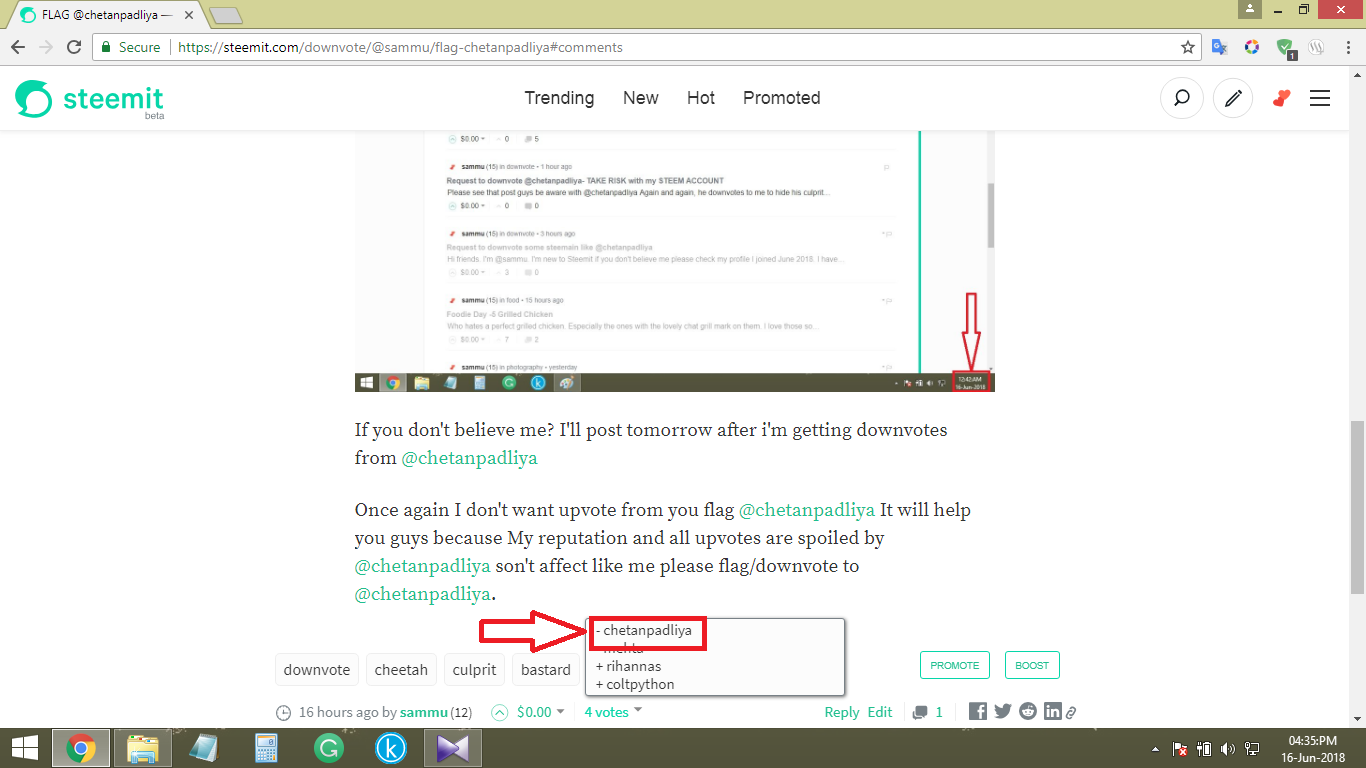
Task: Select coltpython in the voters list
Action: click(634, 685)
